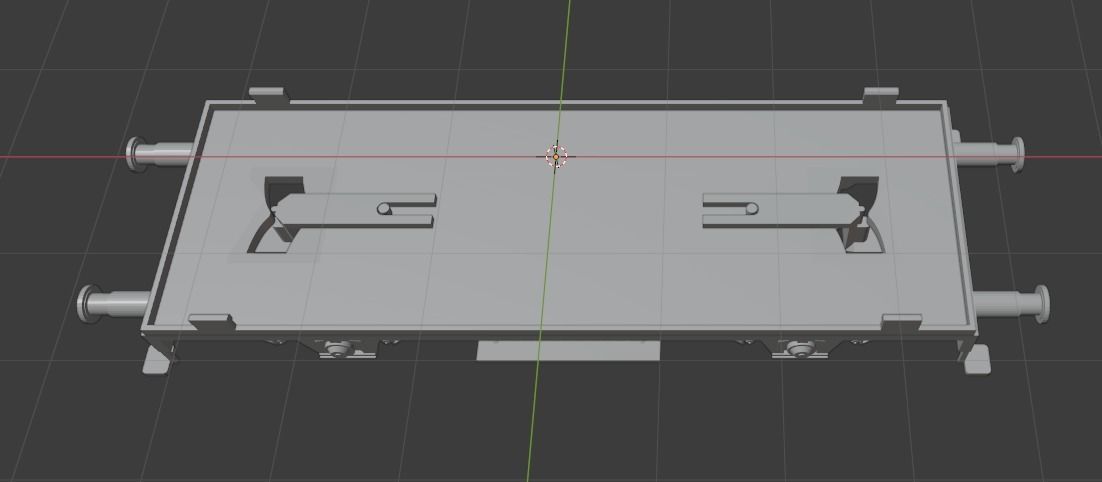Click the left axle box under the frame
The height and width of the screenshot is (482, 1102).
click(338, 349)
